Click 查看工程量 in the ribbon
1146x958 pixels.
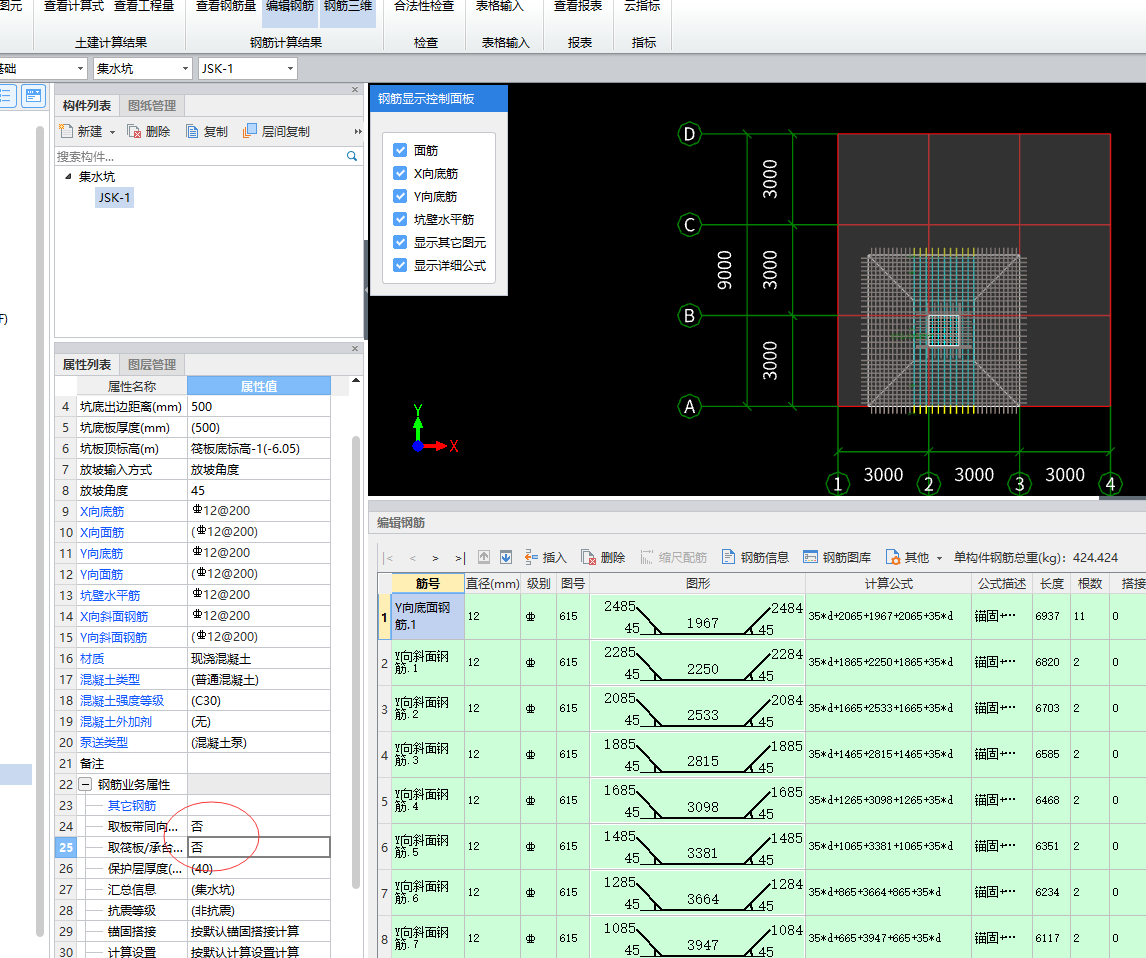[144, 7]
